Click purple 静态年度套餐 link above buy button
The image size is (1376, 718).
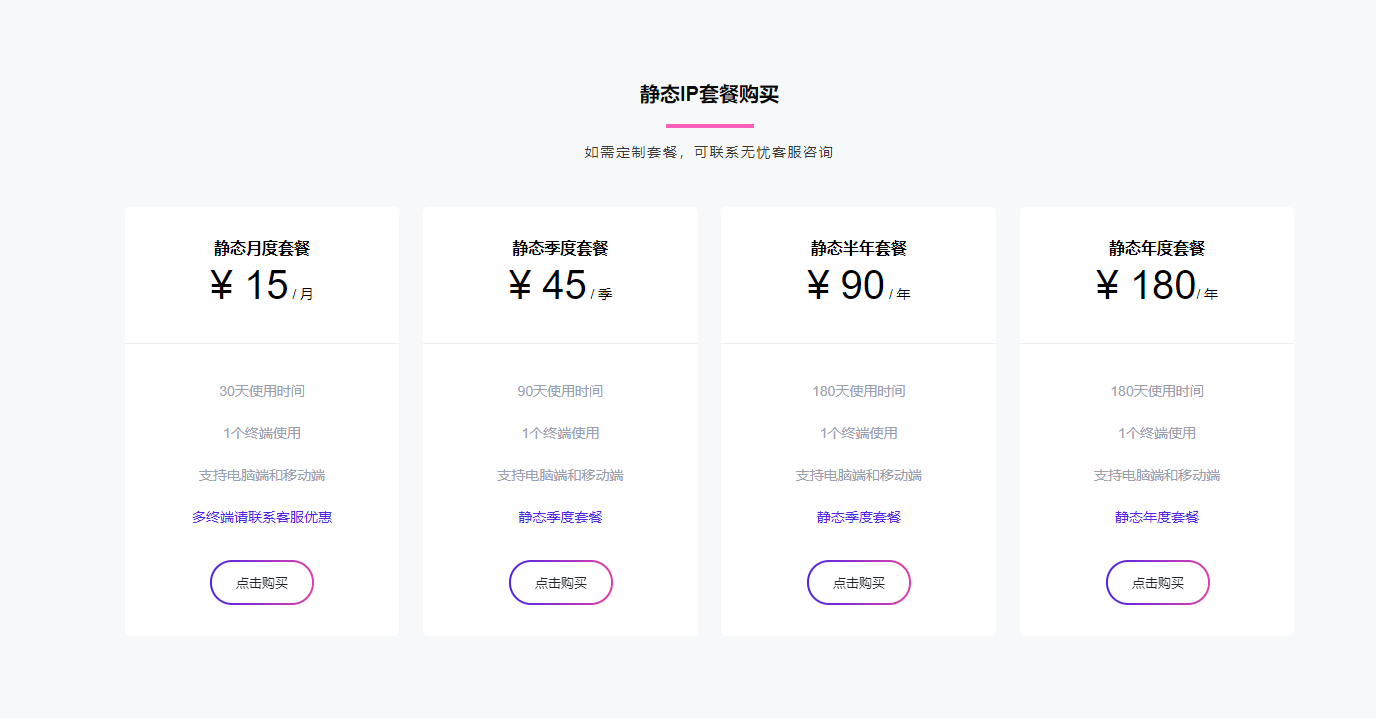pos(1157,517)
